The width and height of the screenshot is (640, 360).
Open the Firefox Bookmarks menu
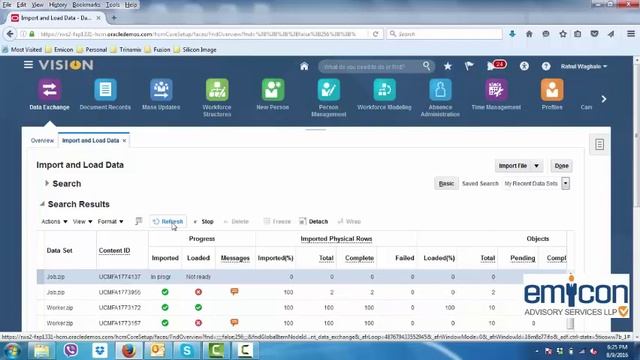click(x=86, y=5)
